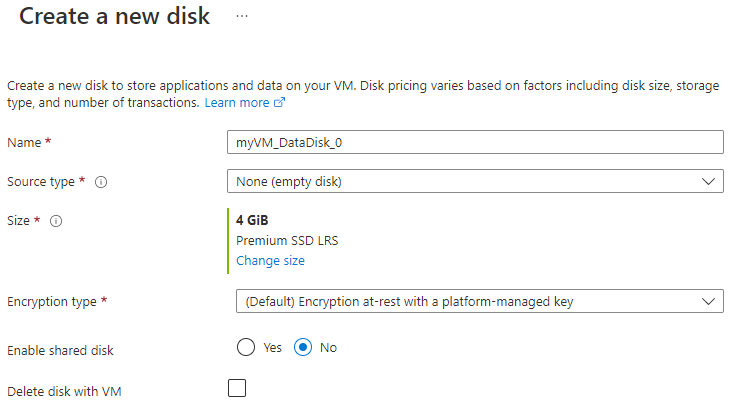The width and height of the screenshot is (733, 407).
Task: Click the 'Delete disk with VM' label
Action: (64, 392)
